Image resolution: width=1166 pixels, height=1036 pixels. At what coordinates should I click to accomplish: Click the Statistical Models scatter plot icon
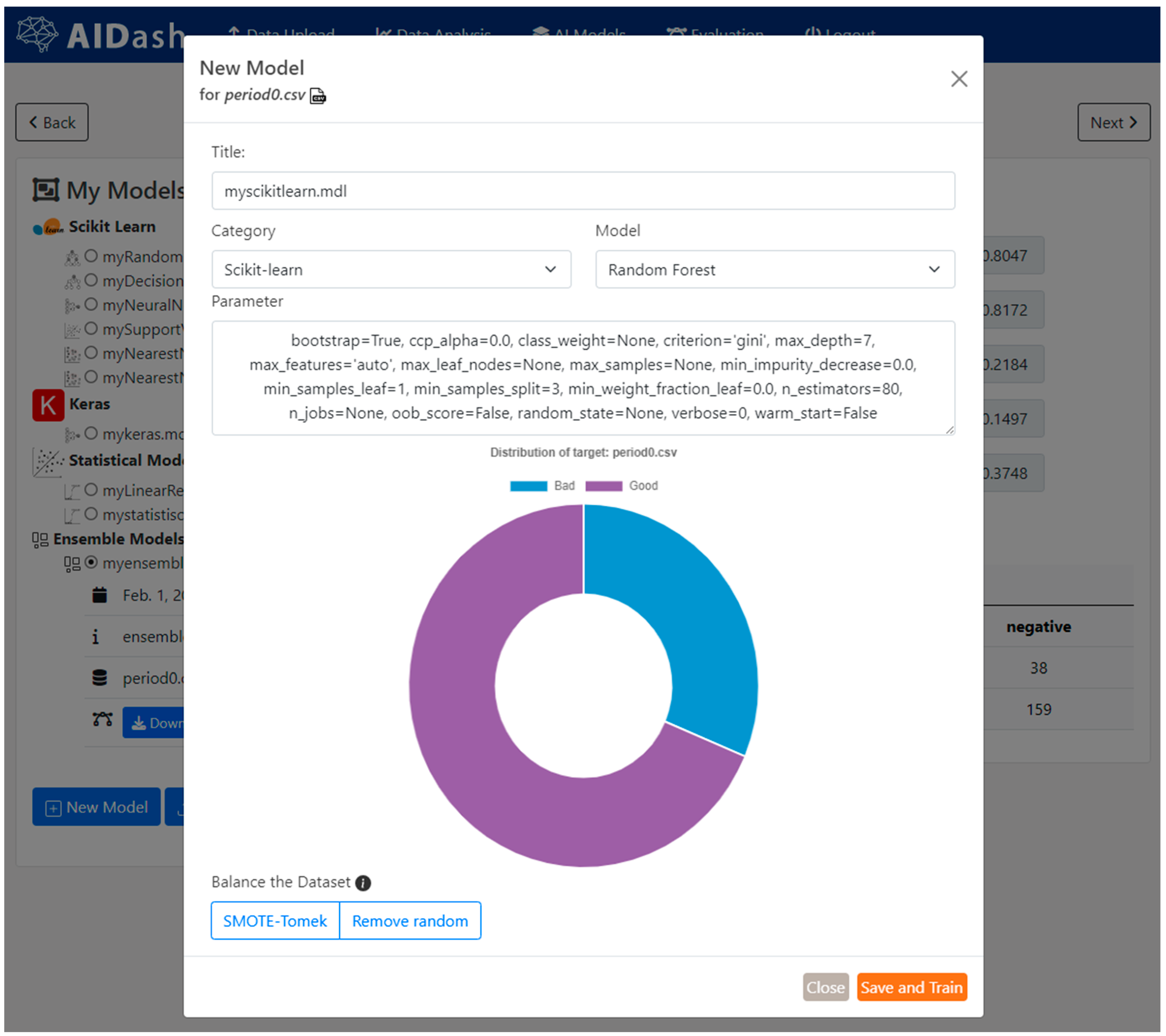47,461
